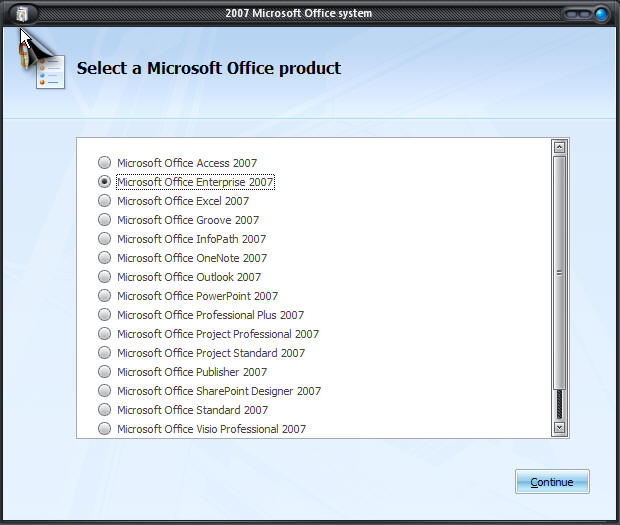
Task: Click the dark pill button in title bar
Action: point(578,14)
